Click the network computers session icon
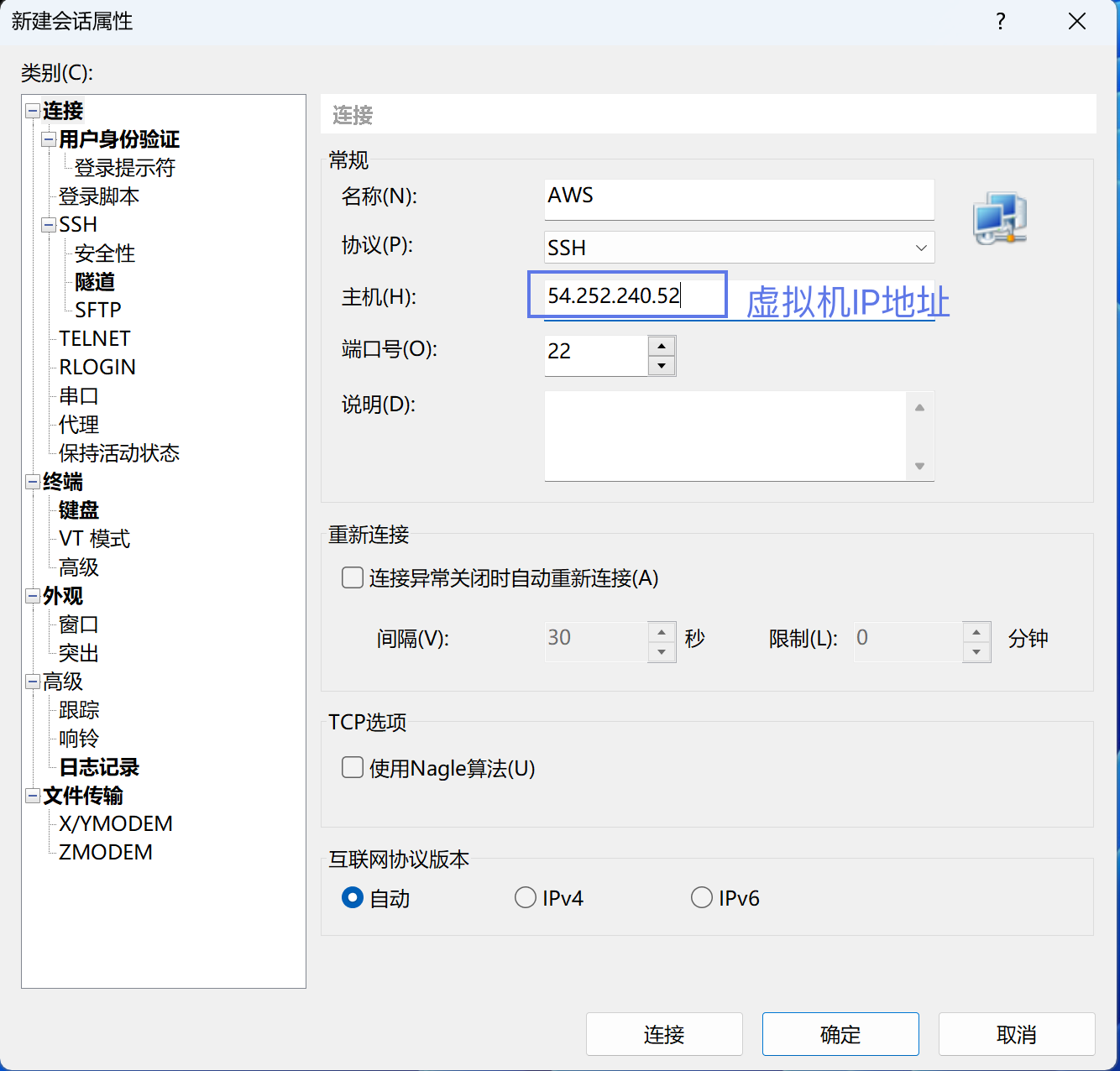1120x1071 pixels. (999, 218)
